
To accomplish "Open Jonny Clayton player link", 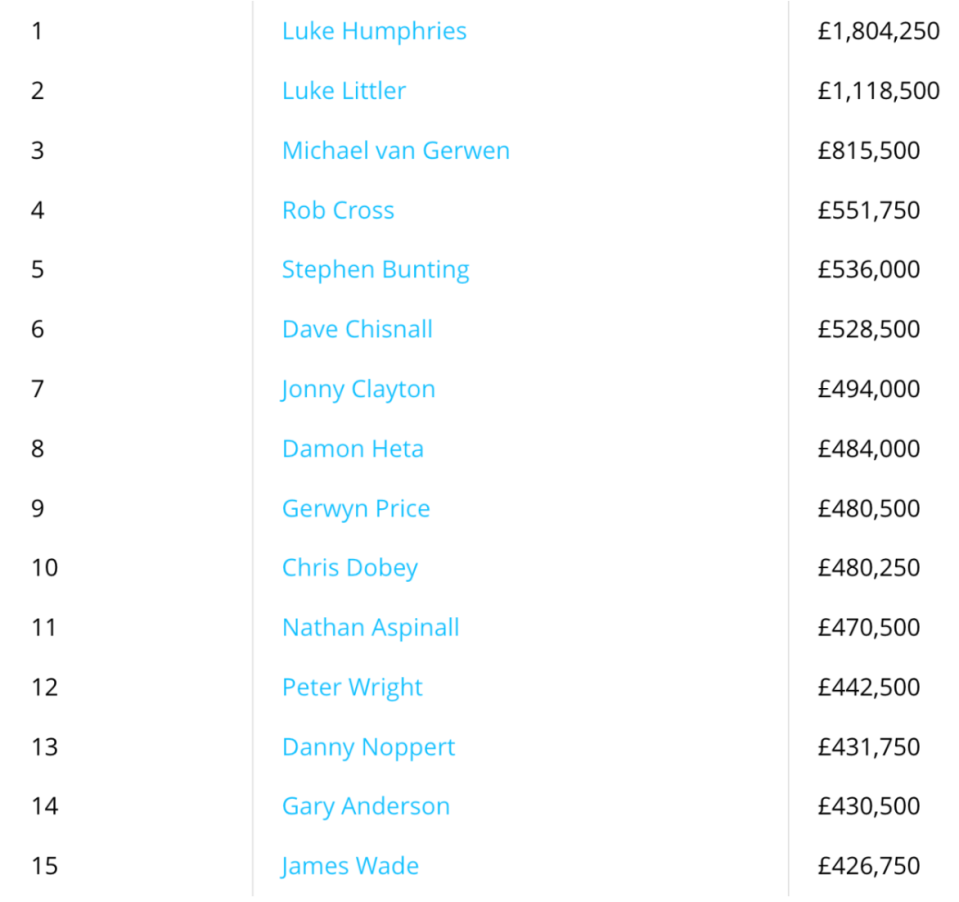I will [x=358, y=390].
